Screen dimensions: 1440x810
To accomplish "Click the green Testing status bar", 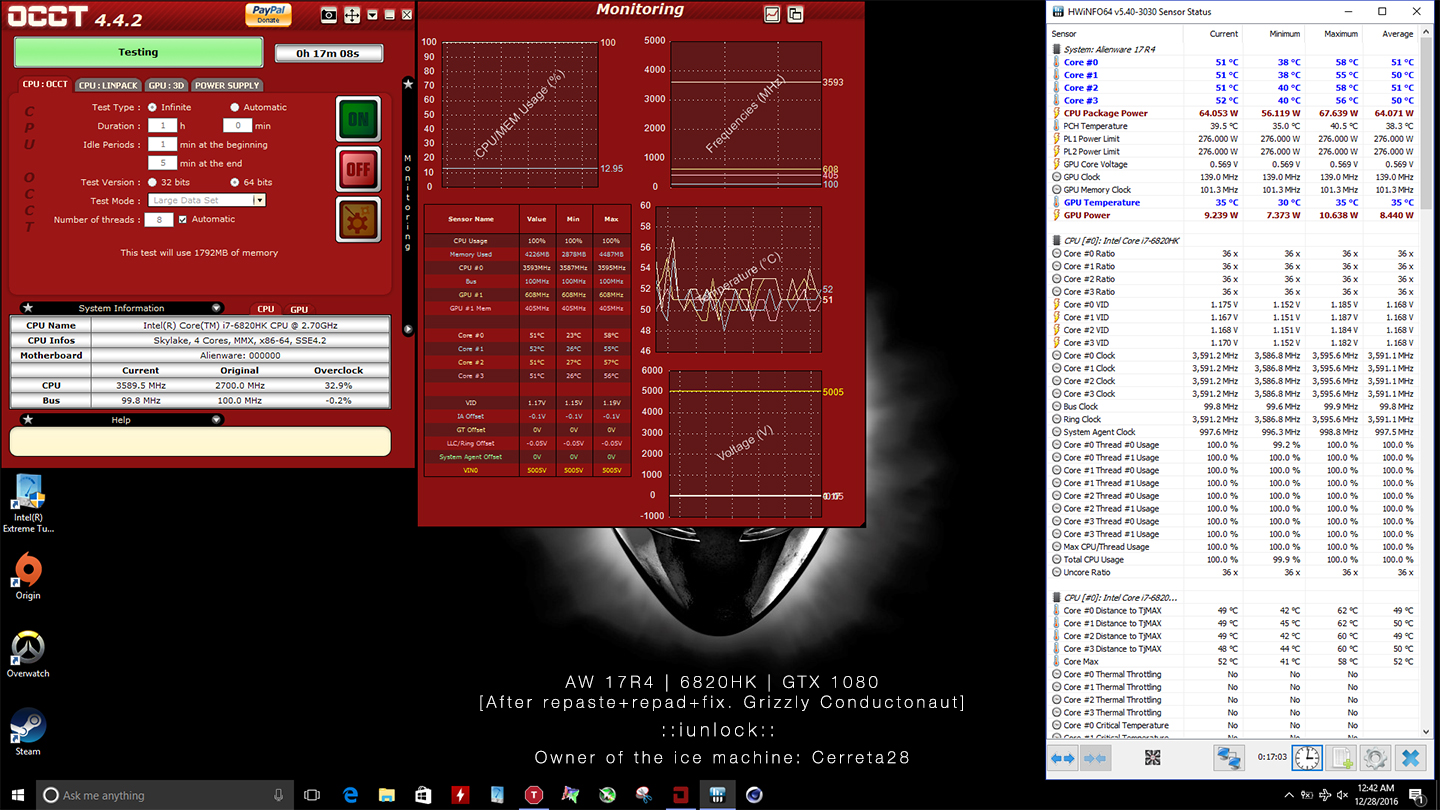I will tap(138, 52).
